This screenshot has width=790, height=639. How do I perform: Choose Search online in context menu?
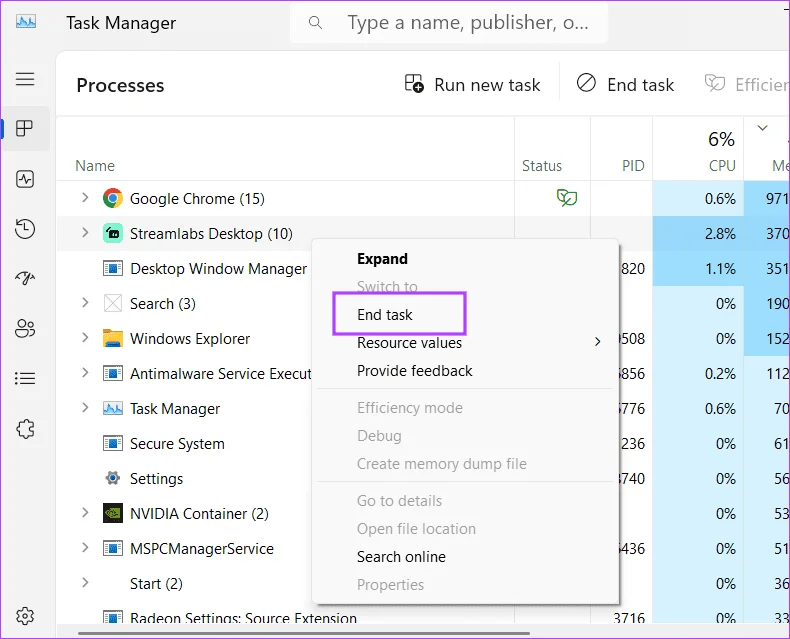(401, 557)
